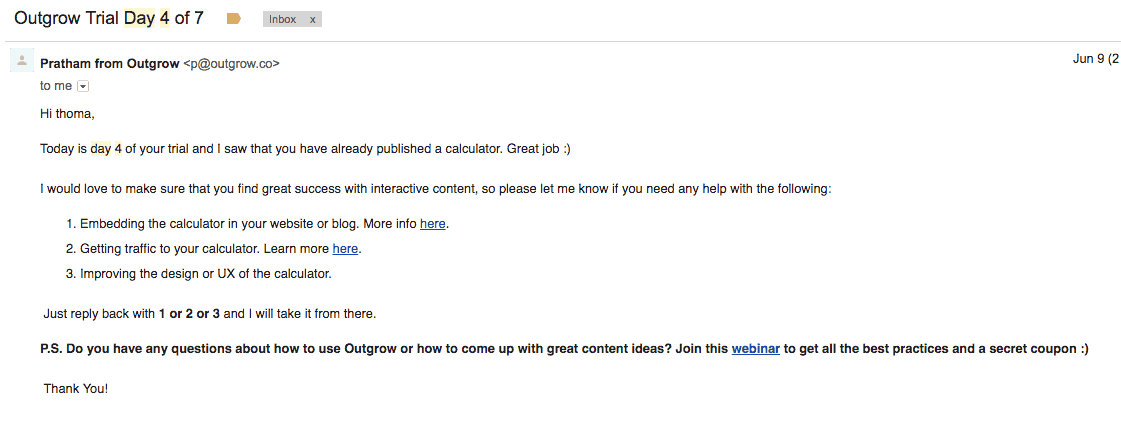The image size is (1121, 424).
Task: Remove the Inbox label using its x
Action: [312, 19]
